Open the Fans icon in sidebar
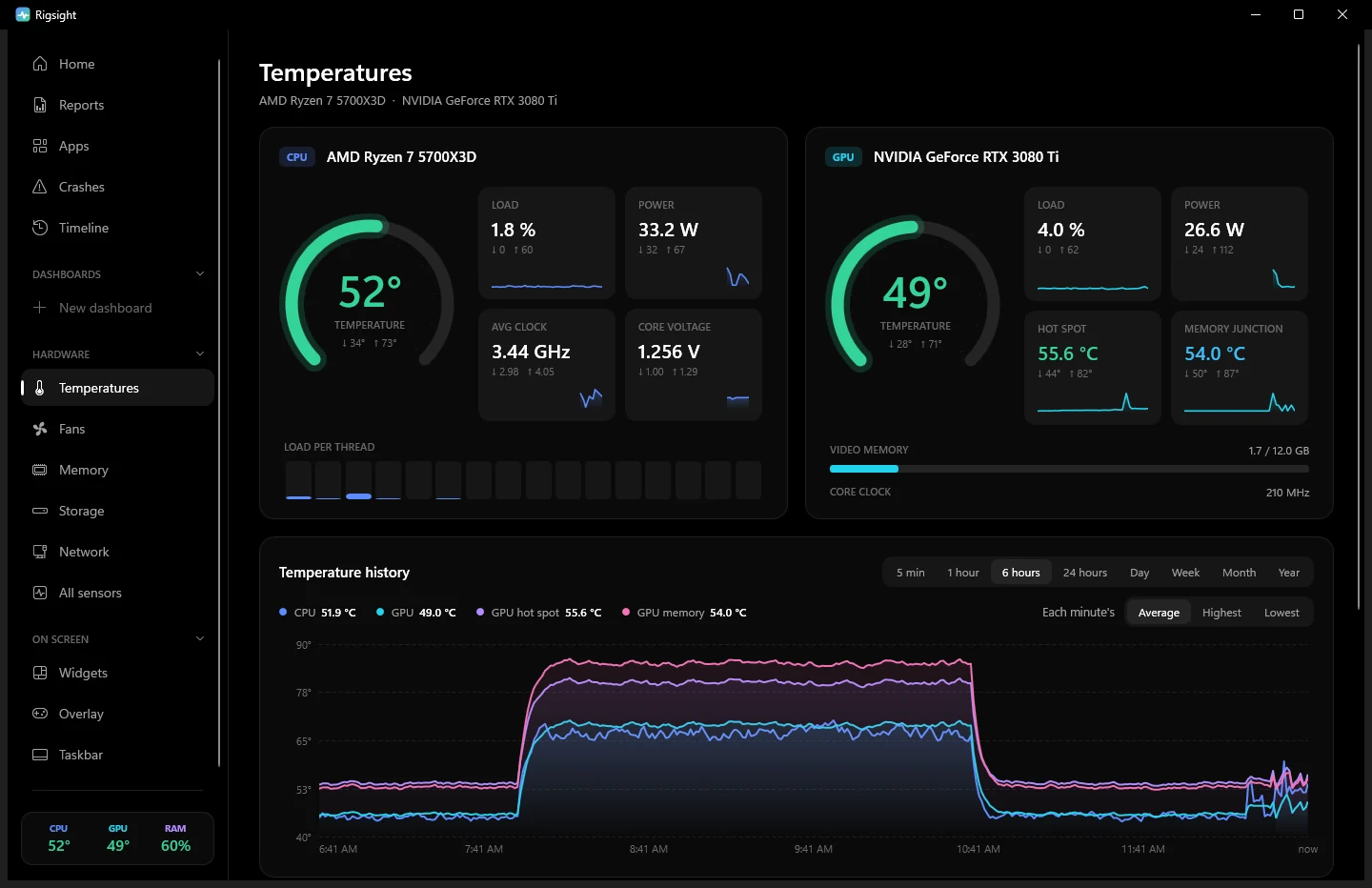Viewport: 1372px width, 888px height. coord(40,429)
